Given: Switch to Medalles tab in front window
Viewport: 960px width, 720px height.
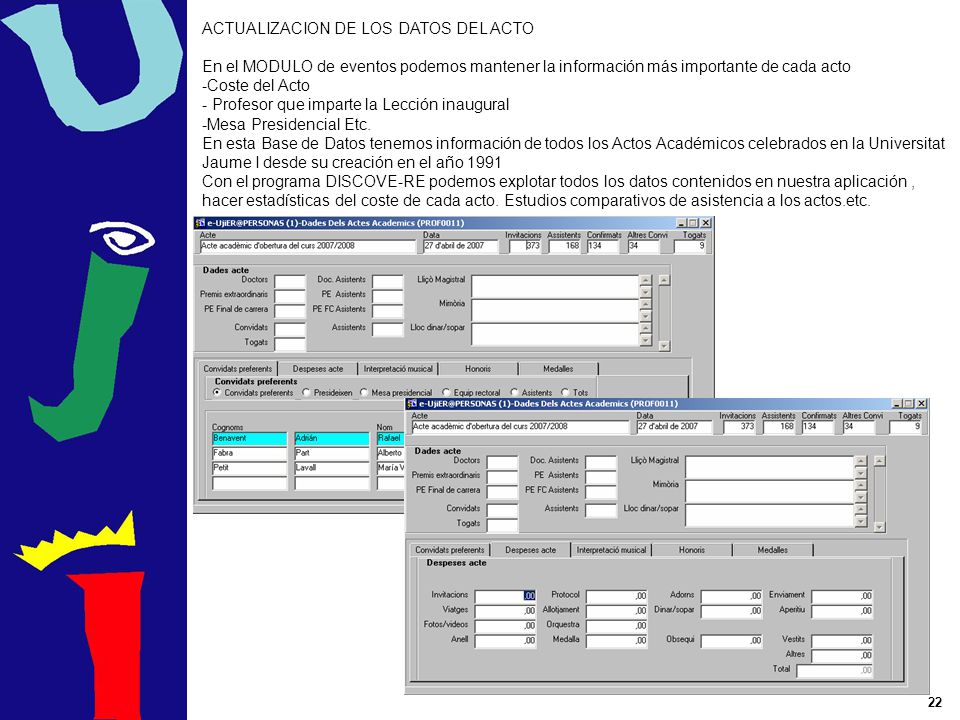Looking at the screenshot, I should 773,550.
